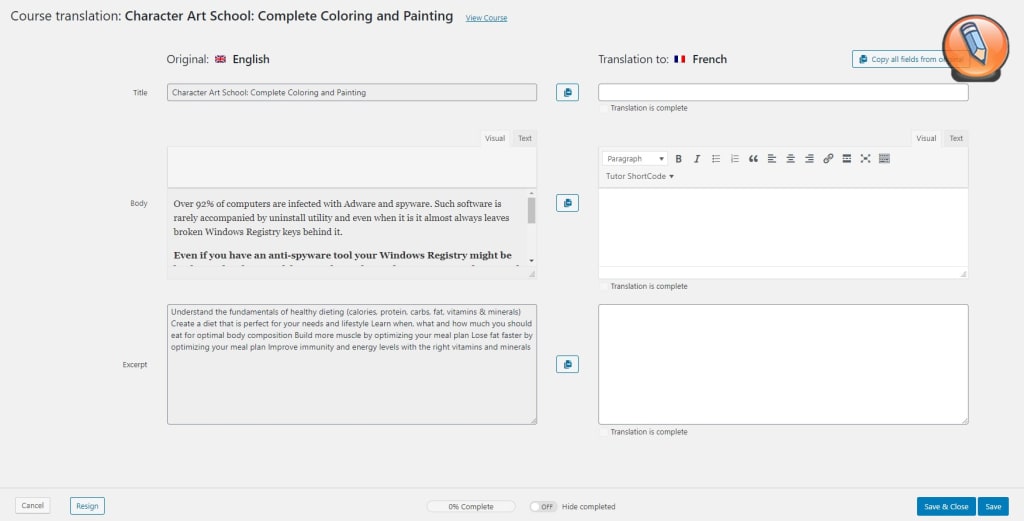
Task: Click the Save button
Action: click(x=993, y=507)
